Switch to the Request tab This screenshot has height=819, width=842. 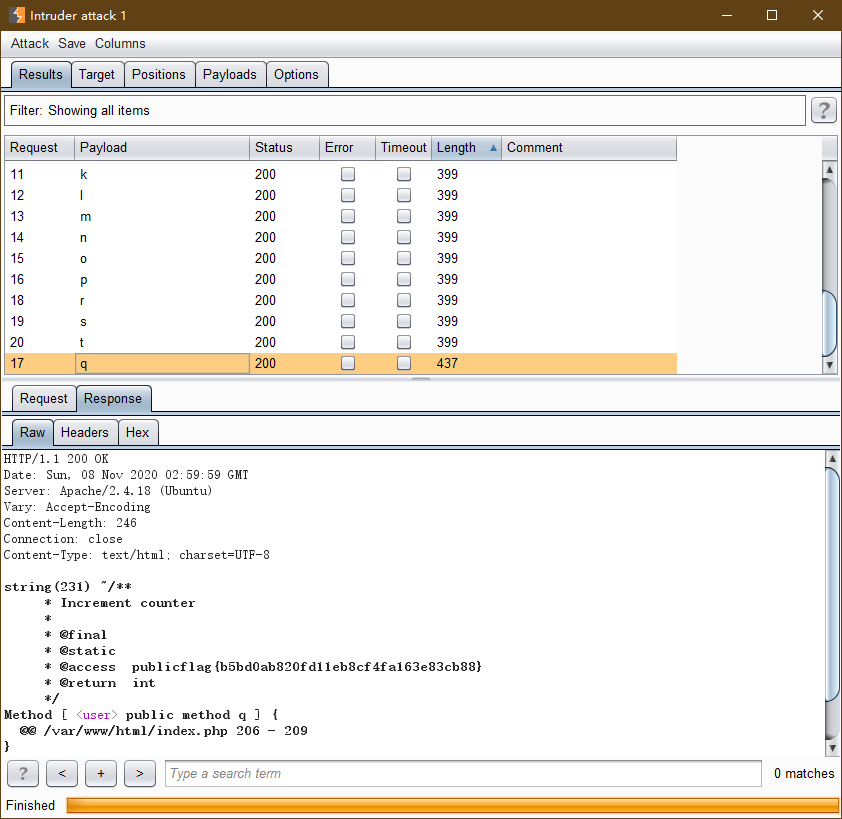click(x=44, y=398)
